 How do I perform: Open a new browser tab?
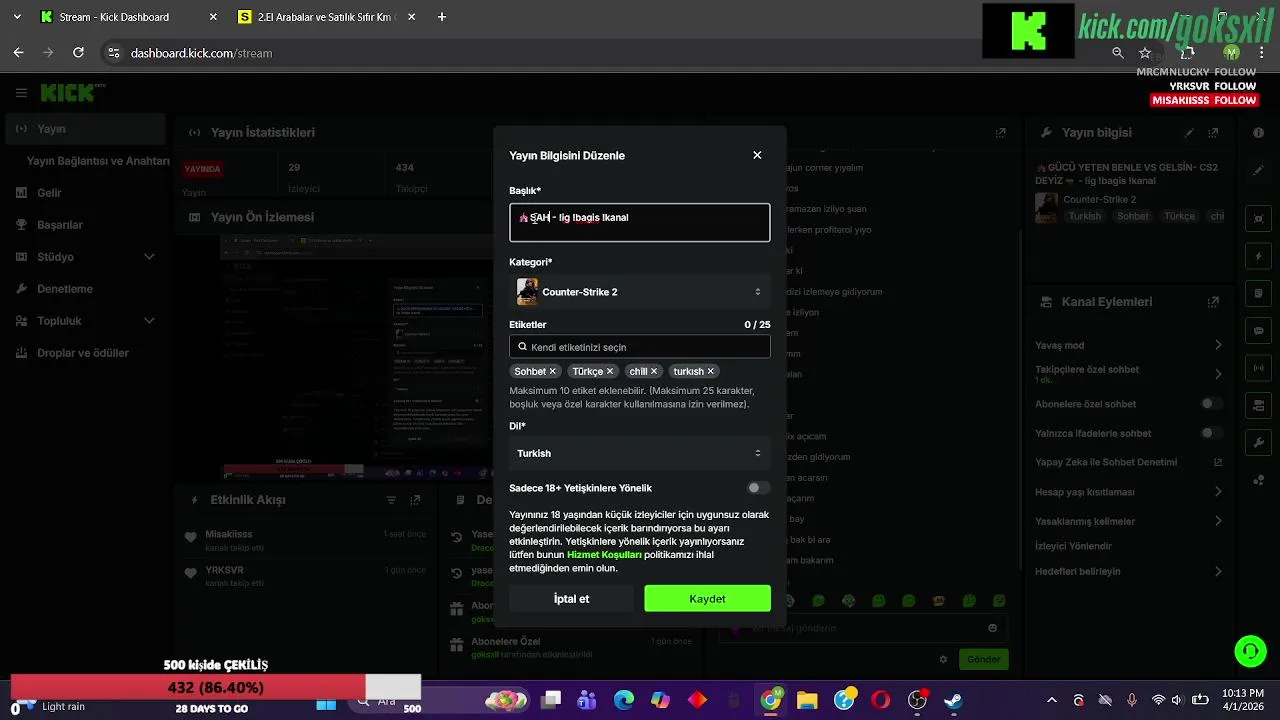pyautogui.click(x=442, y=17)
